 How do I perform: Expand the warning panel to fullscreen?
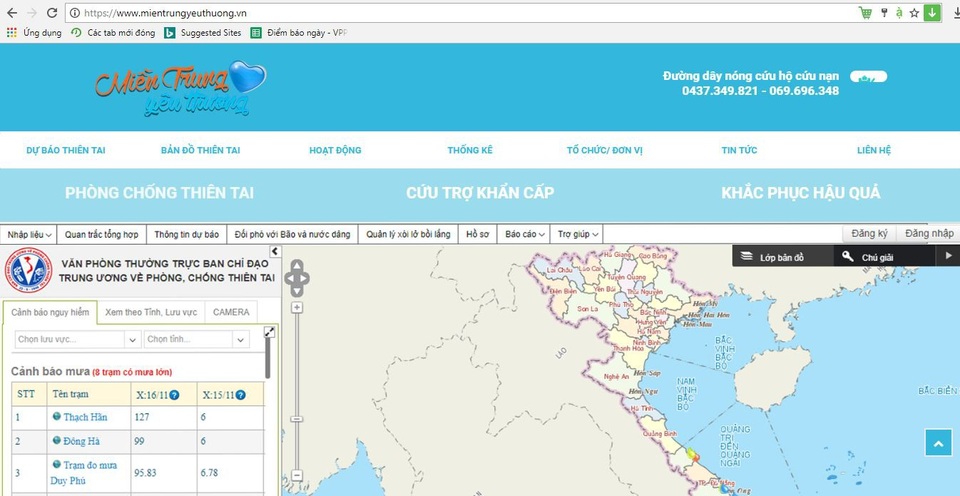269,332
